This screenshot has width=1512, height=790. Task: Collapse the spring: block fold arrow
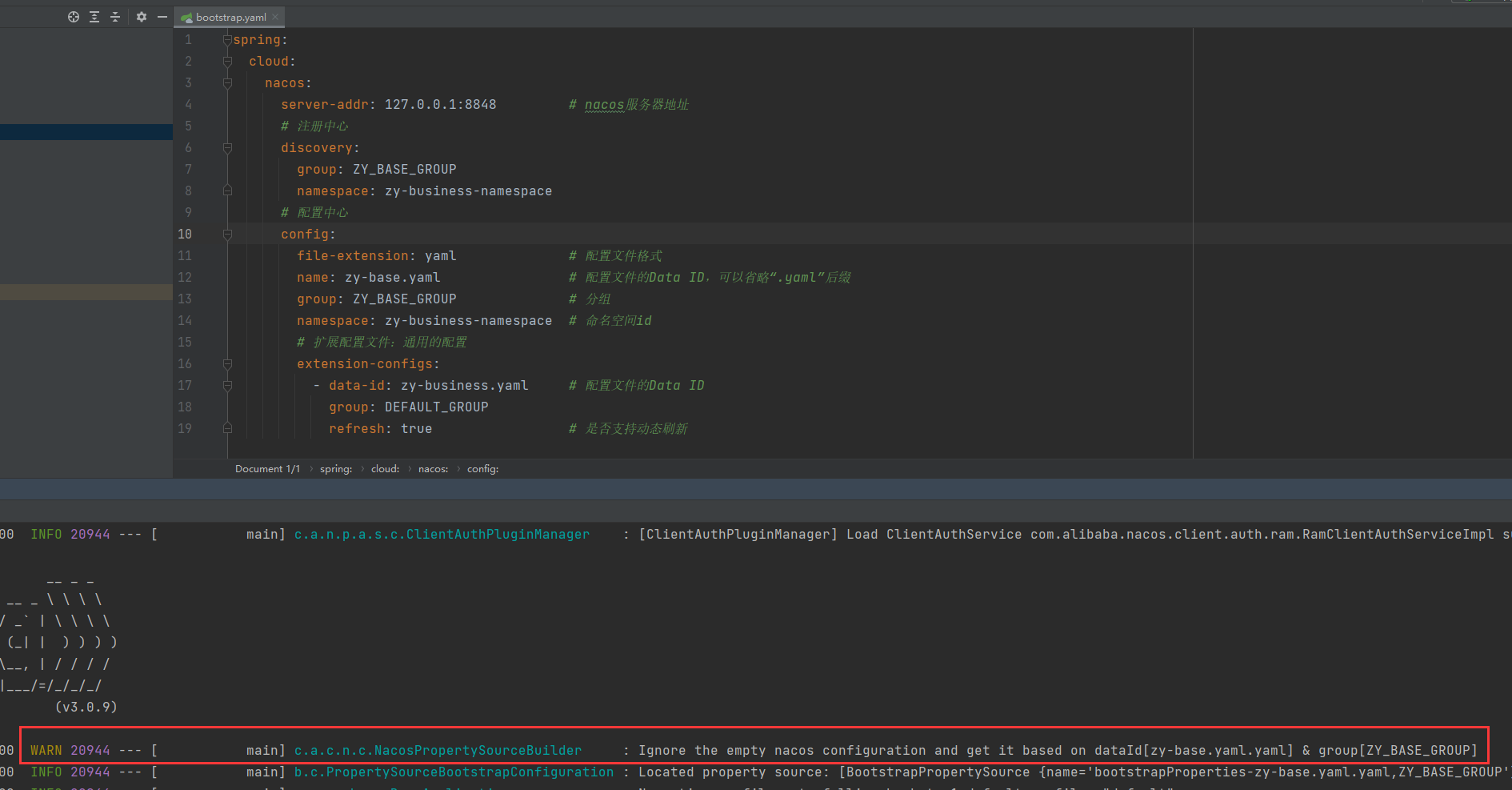[227, 38]
